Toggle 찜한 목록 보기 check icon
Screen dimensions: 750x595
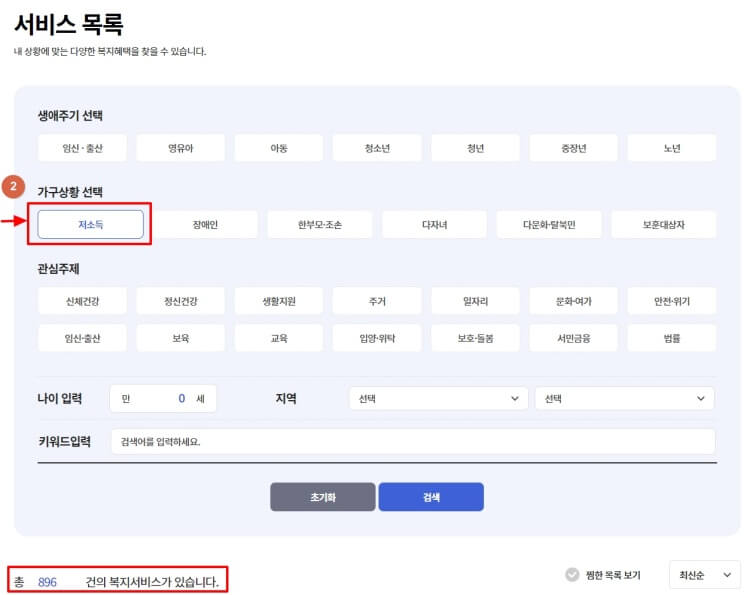click(572, 574)
